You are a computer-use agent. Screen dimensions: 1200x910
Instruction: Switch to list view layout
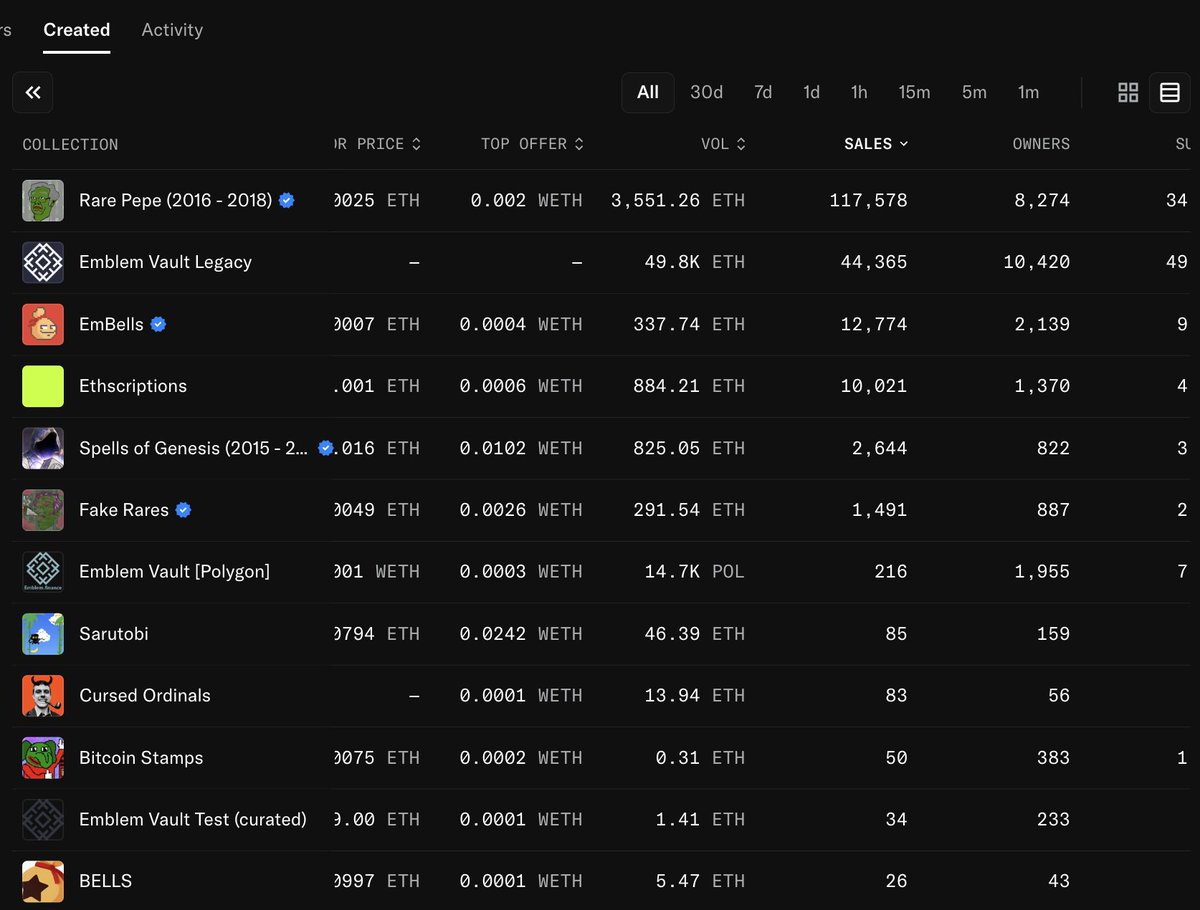pyautogui.click(x=1170, y=93)
